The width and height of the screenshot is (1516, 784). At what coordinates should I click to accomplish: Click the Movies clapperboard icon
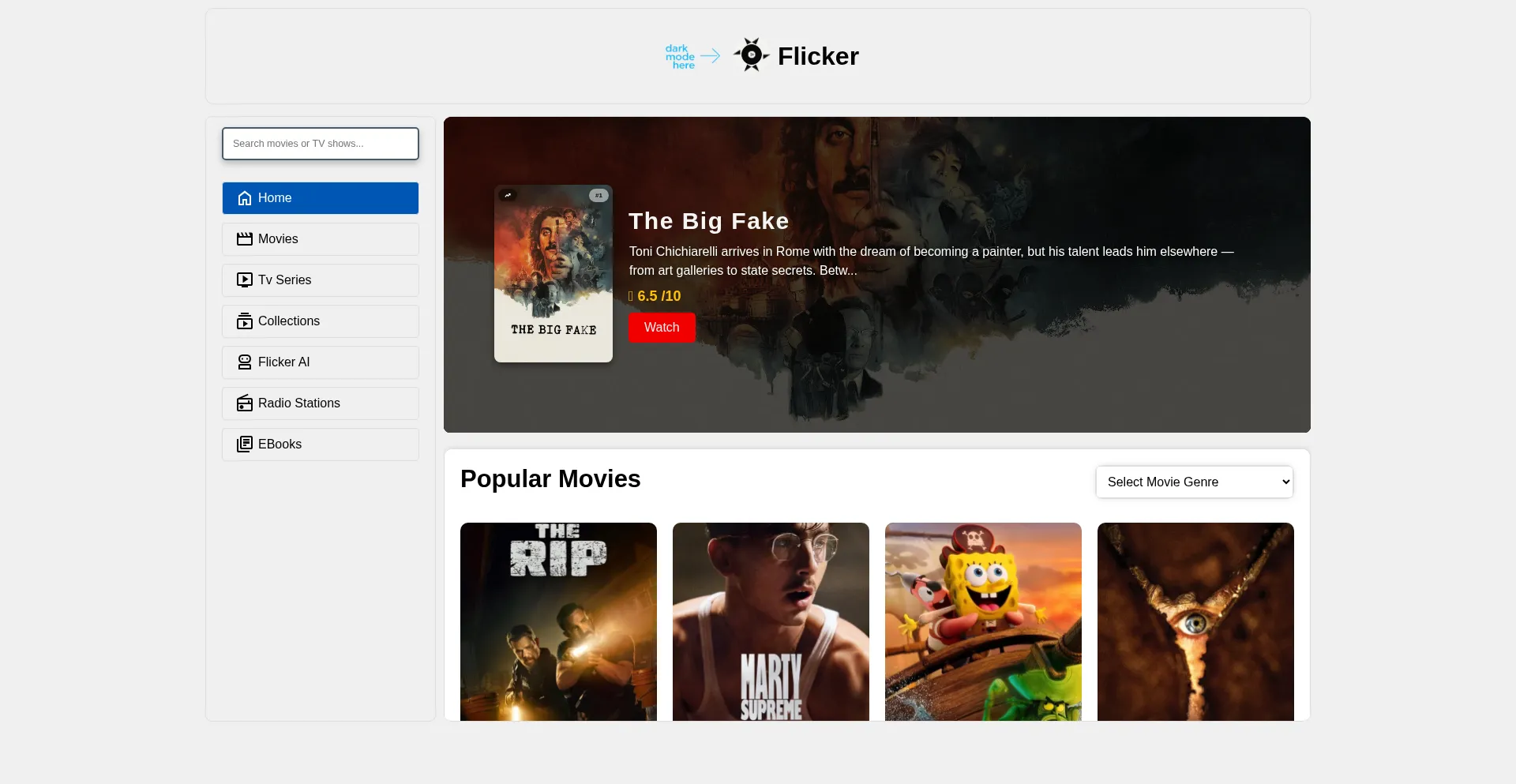[x=244, y=238]
